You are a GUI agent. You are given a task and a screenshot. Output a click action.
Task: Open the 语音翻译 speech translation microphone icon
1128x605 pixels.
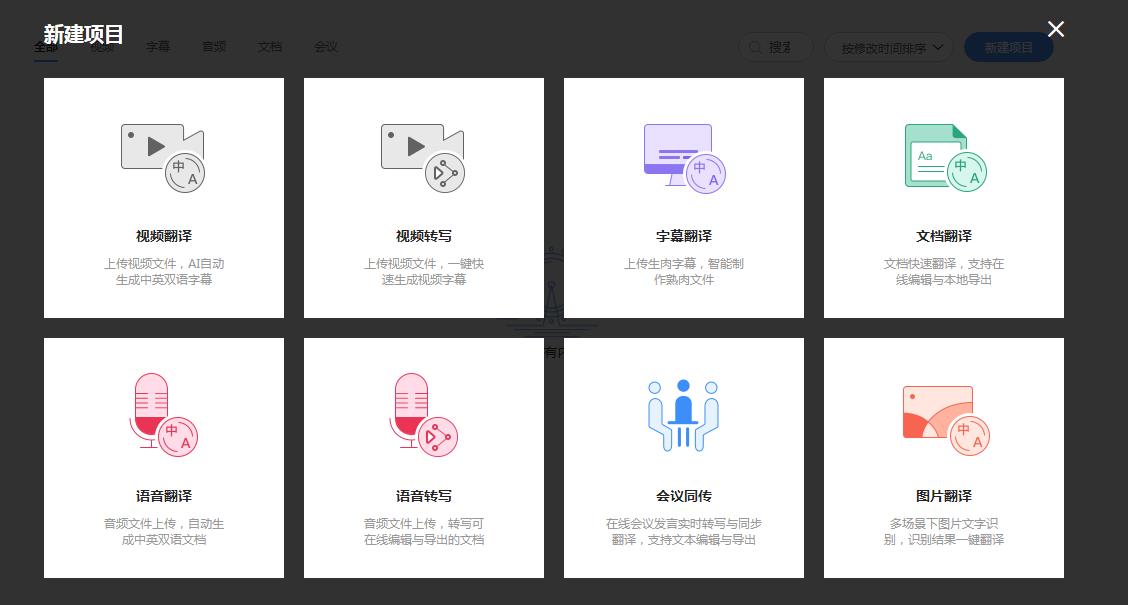click(x=163, y=413)
